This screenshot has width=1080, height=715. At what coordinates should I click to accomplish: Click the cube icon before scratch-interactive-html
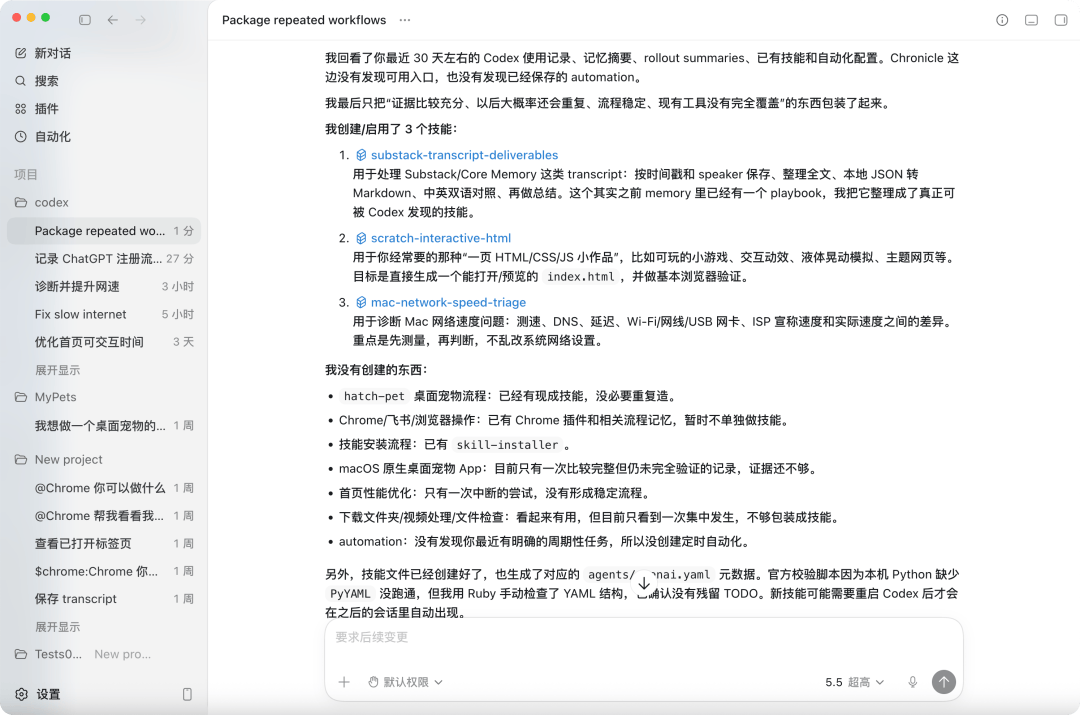point(361,238)
